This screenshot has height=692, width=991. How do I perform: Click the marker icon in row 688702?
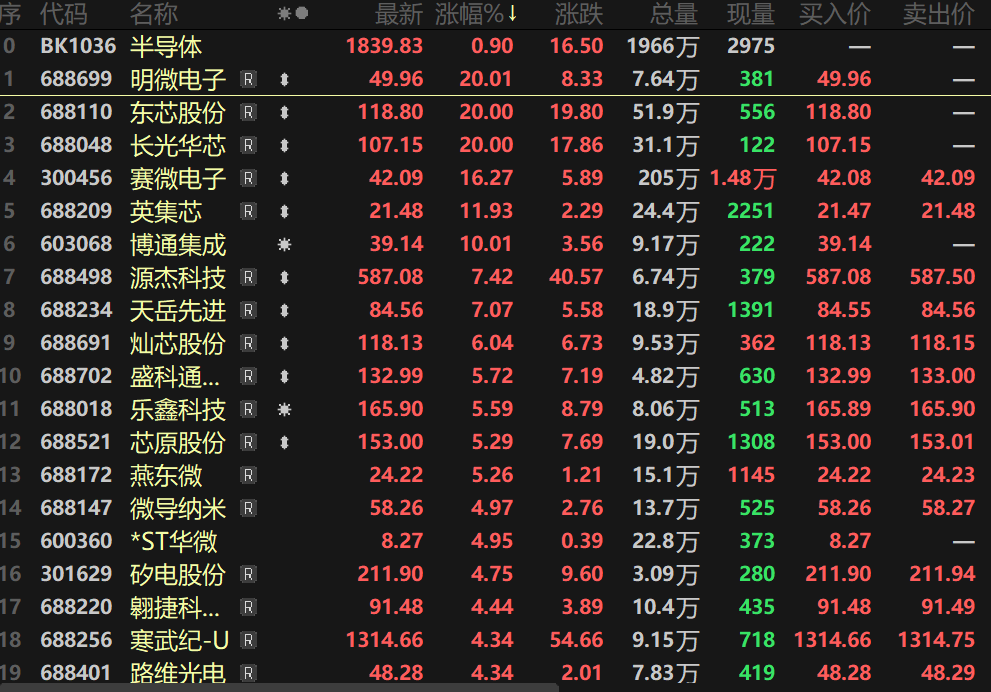click(x=284, y=376)
